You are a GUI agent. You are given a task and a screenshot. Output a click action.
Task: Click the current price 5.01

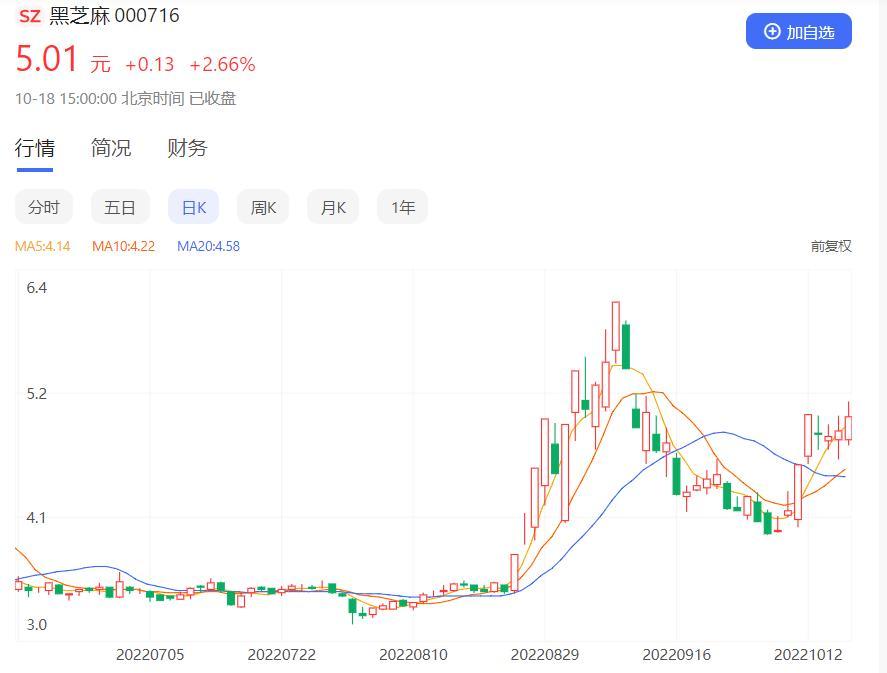[47, 59]
